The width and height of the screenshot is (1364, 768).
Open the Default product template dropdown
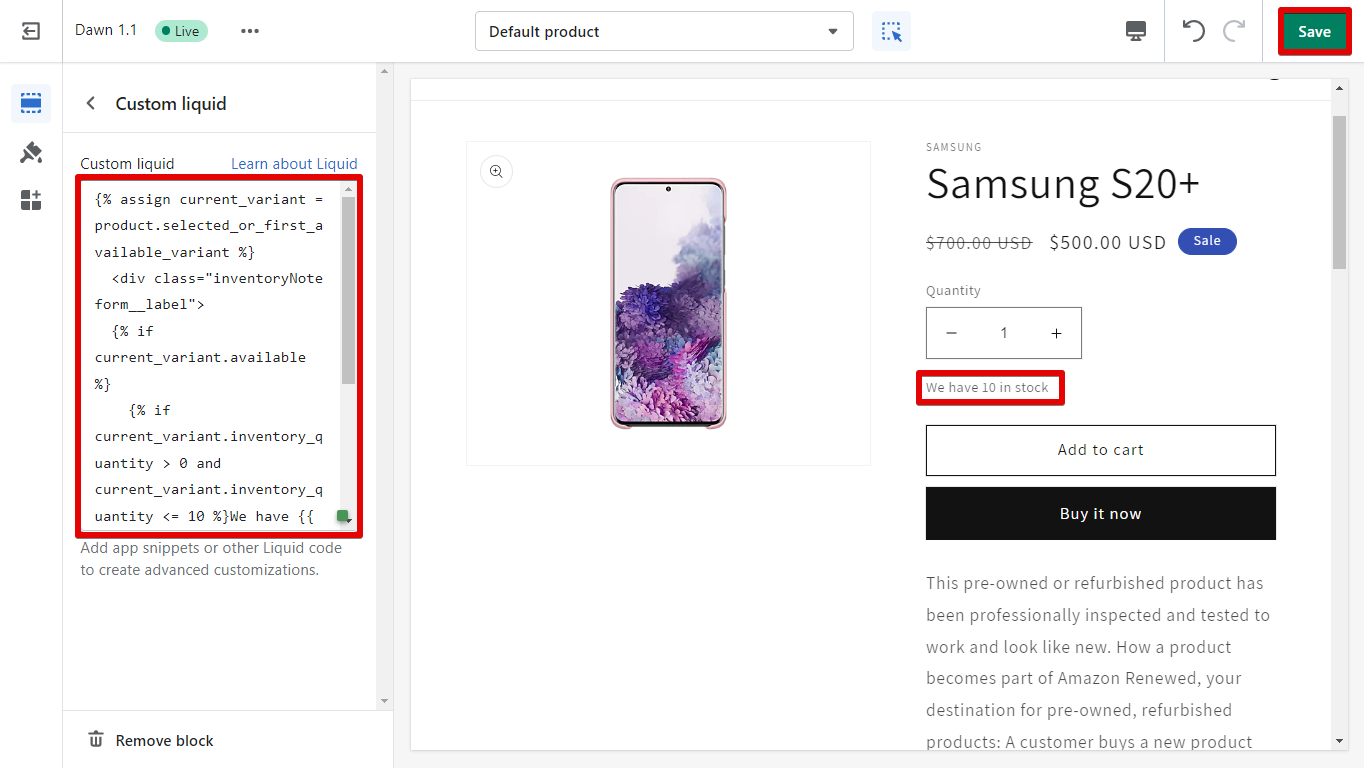point(664,31)
